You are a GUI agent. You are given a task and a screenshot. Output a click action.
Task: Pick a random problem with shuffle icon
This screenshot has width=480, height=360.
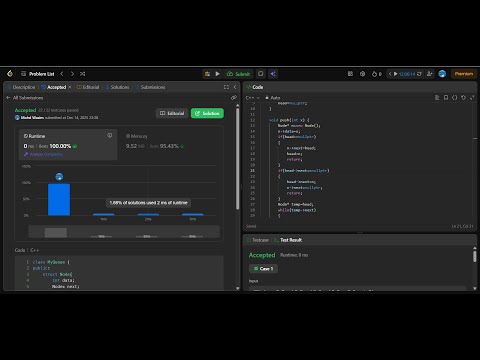click(83, 74)
